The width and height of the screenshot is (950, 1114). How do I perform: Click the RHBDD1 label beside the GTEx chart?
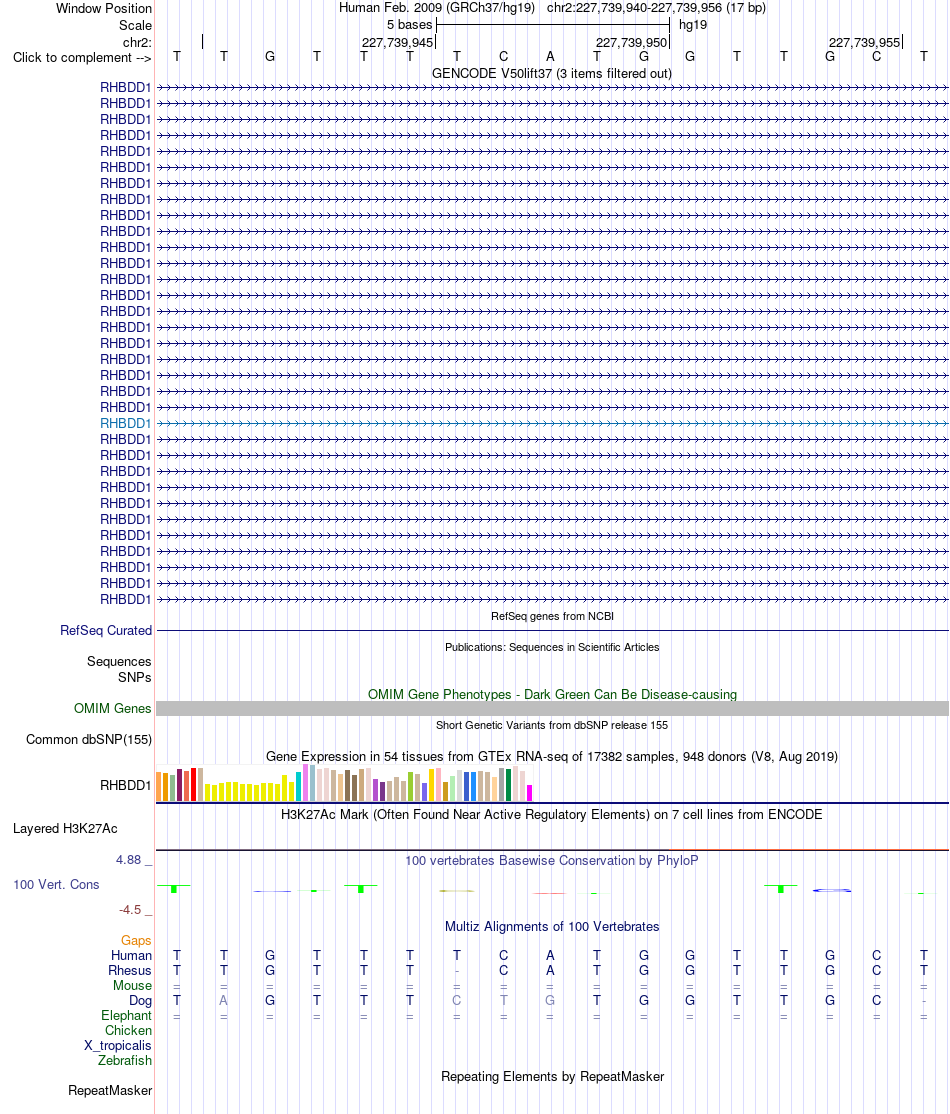126,785
